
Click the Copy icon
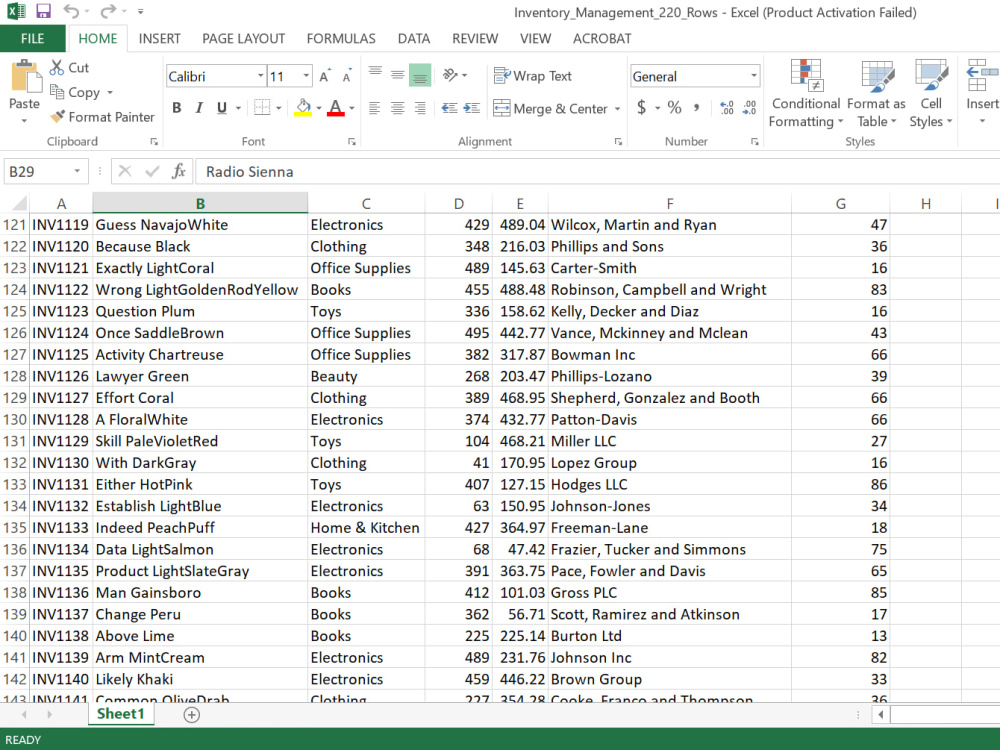[x=57, y=92]
